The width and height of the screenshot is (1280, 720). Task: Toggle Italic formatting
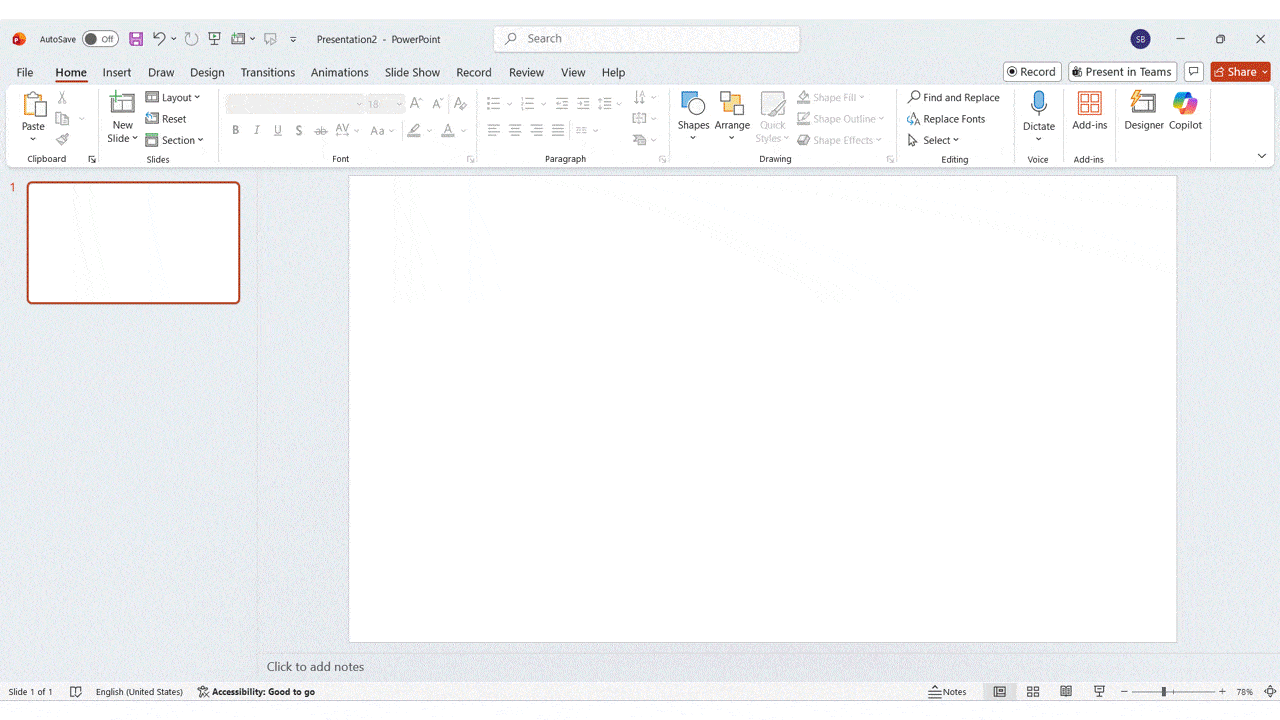pyautogui.click(x=256, y=130)
